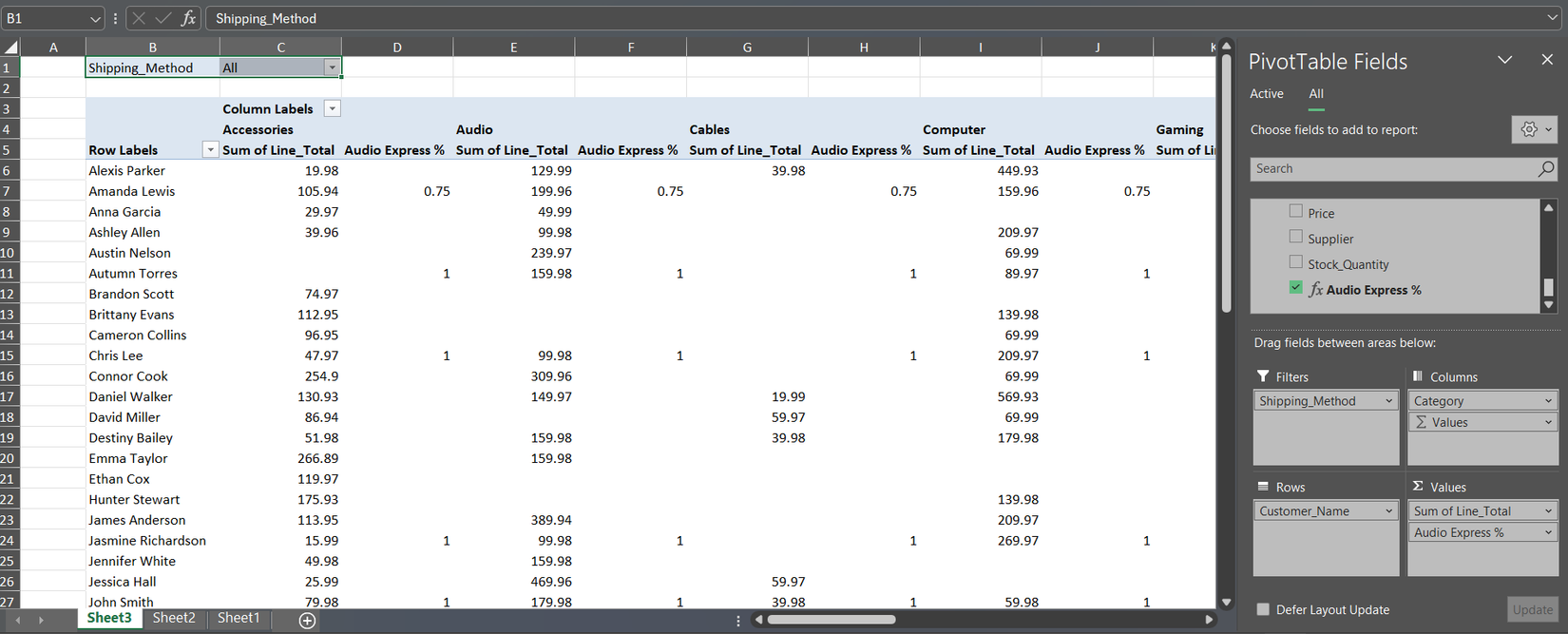Click the formula bar text Shipping_Method
The height and width of the screenshot is (634, 1568).
[x=266, y=18]
